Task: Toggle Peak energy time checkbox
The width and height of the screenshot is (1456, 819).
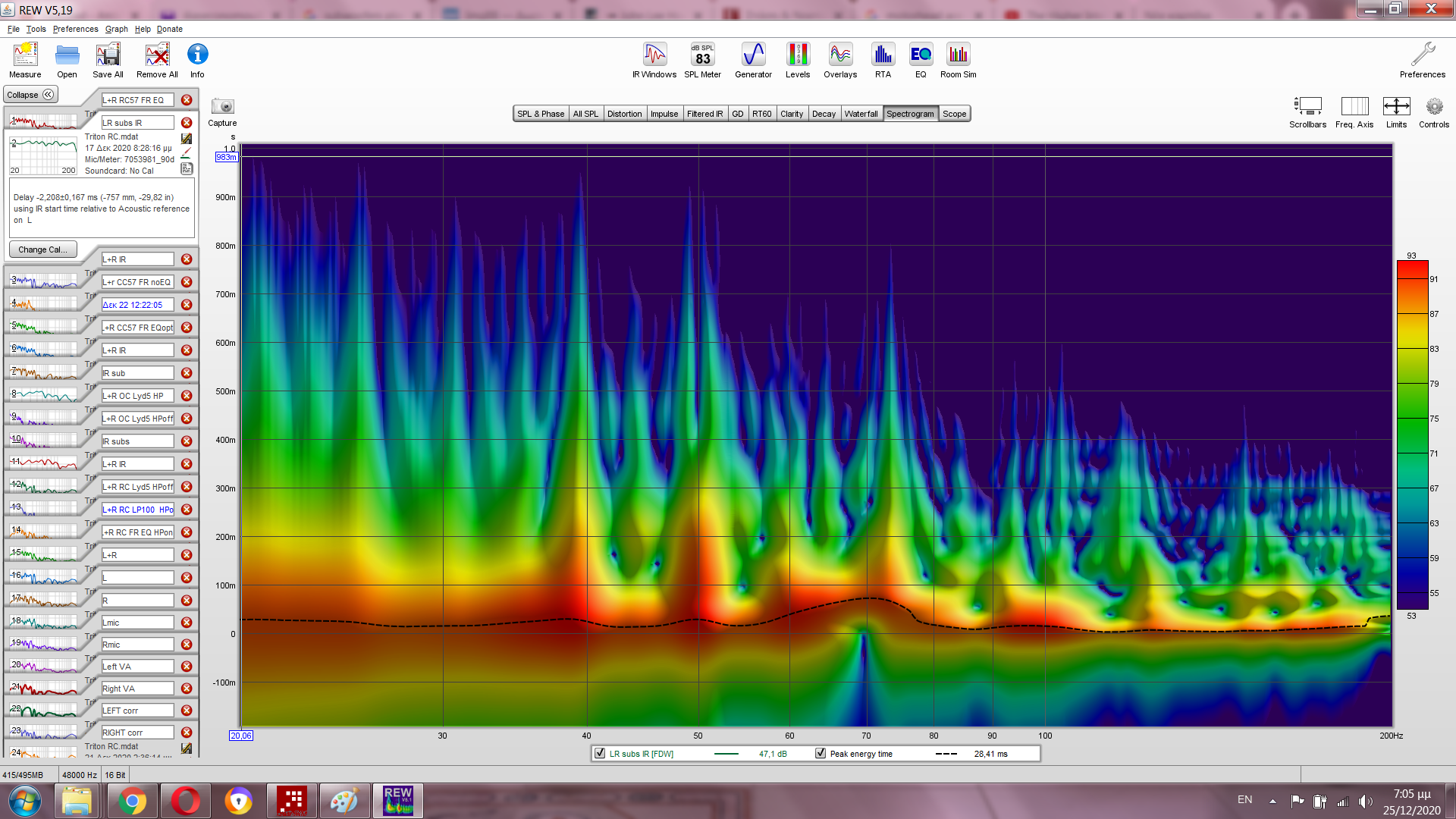Action: coord(821,753)
